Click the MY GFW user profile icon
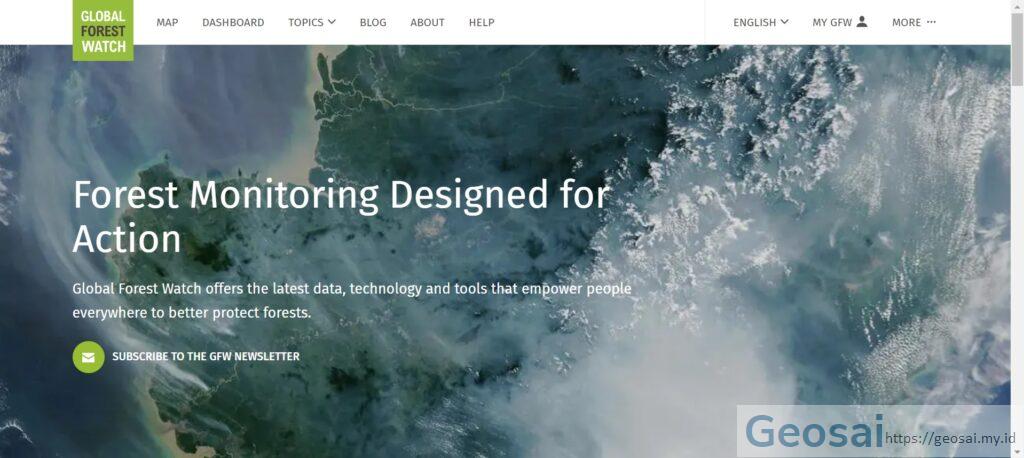Image resolution: width=1024 pixels, height=458 pixels. 862,22
